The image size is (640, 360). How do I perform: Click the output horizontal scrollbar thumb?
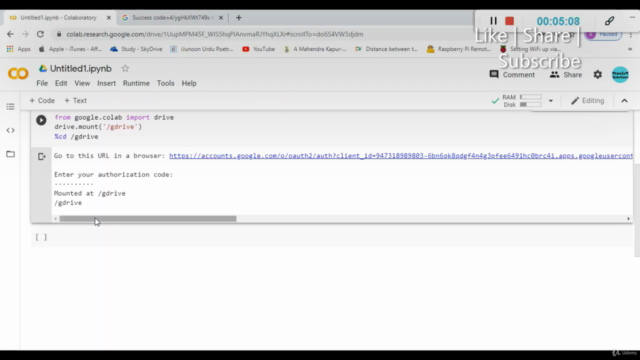148,219
